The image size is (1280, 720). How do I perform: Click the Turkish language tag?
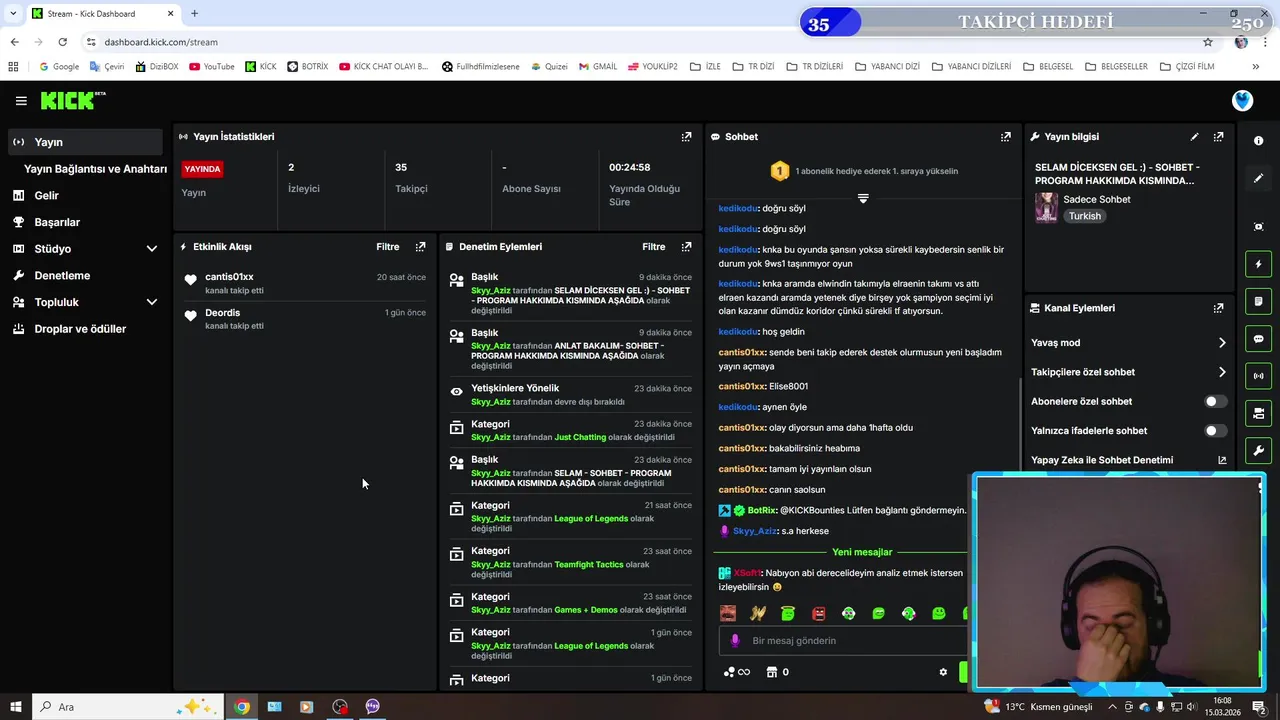(1084, 216)
